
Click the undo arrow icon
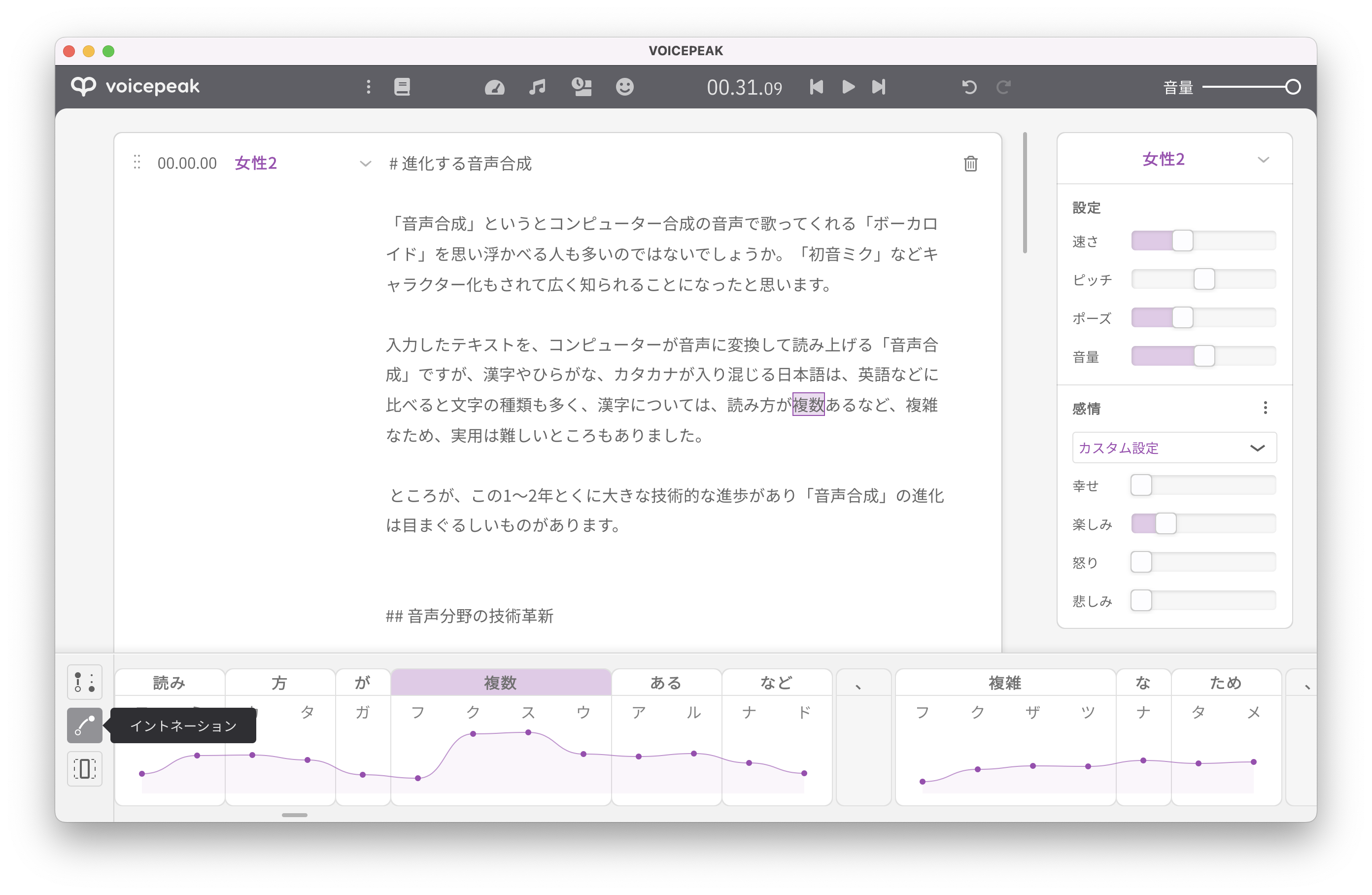[969, 87]
